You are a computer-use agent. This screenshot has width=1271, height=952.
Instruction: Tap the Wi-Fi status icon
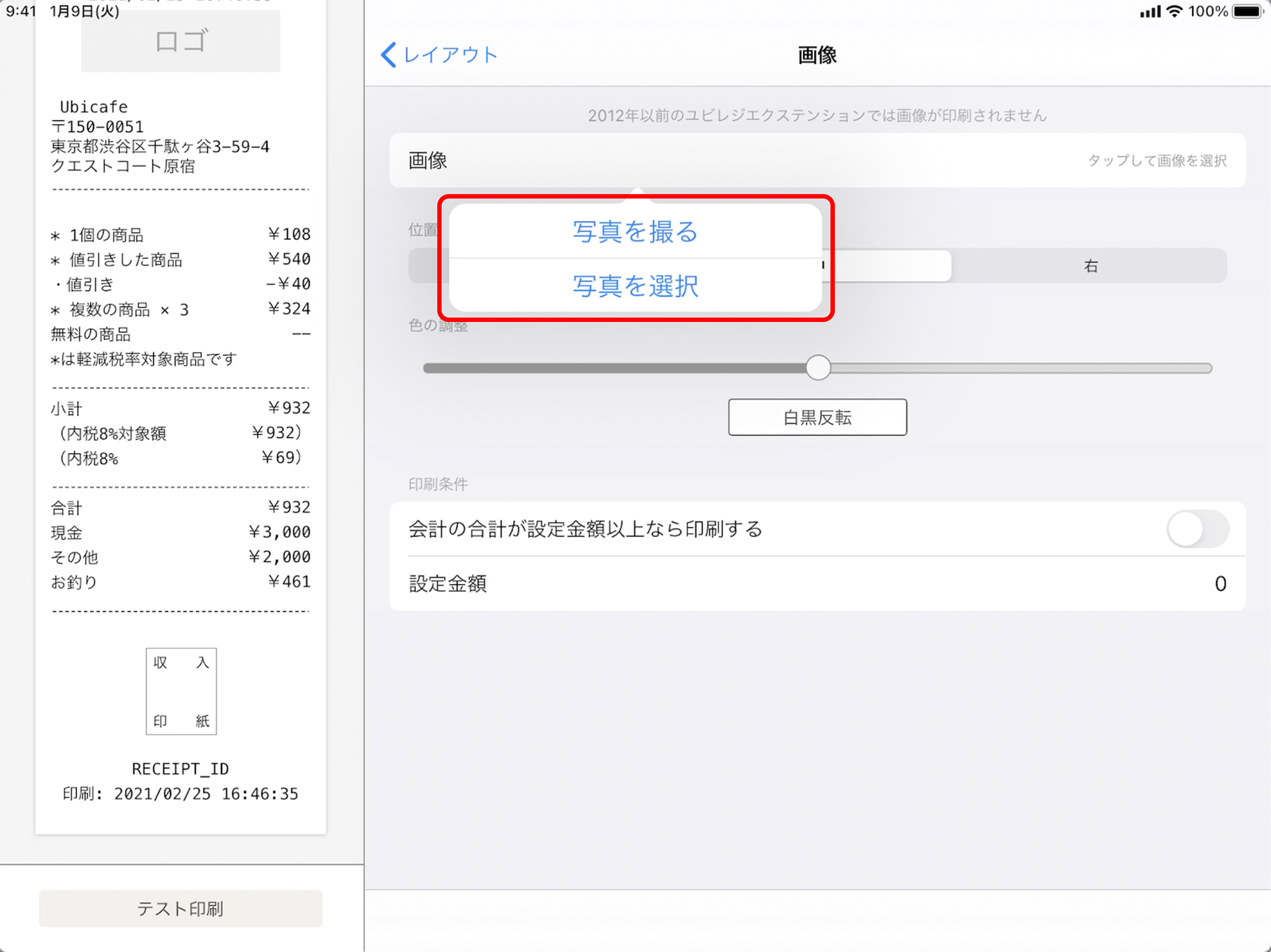(1174, 11)
